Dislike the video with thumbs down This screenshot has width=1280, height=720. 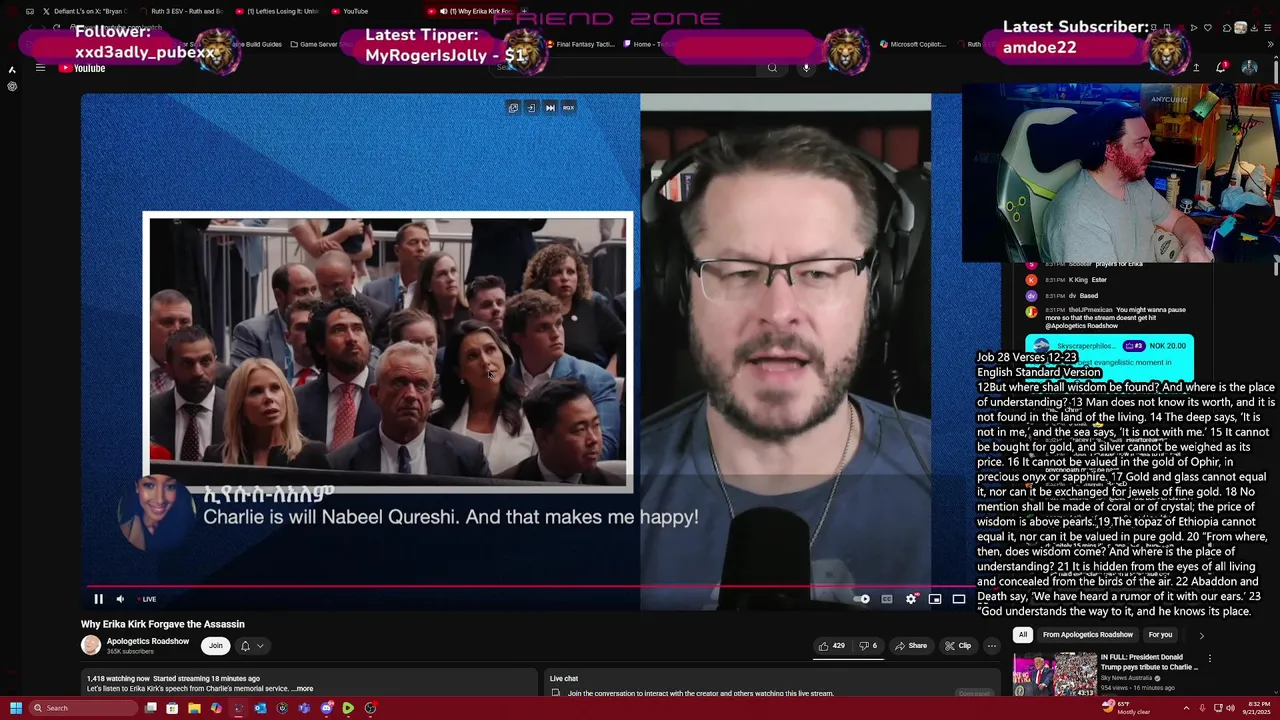click(x=866, y=646)
